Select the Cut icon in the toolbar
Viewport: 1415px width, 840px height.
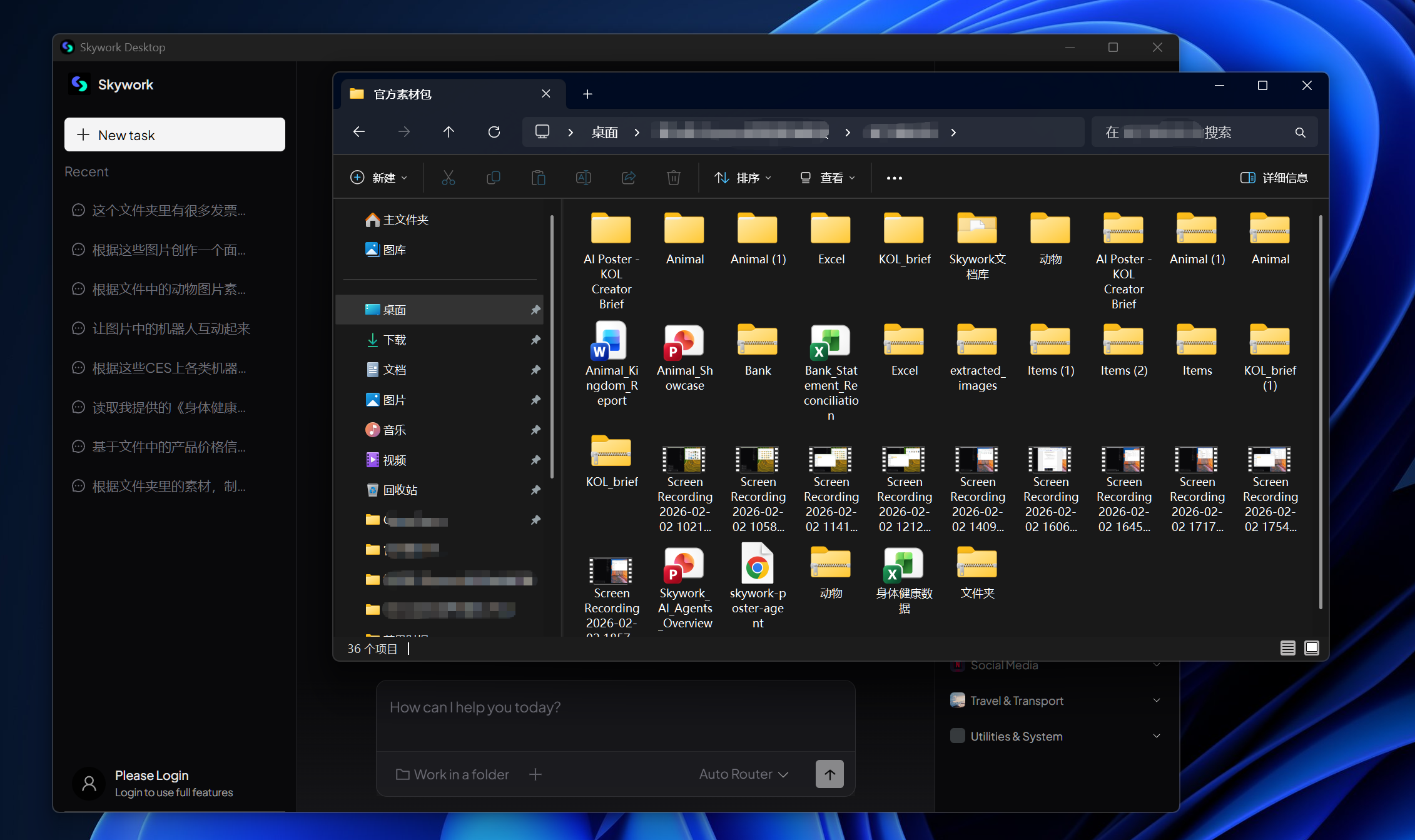click(449, 178)
